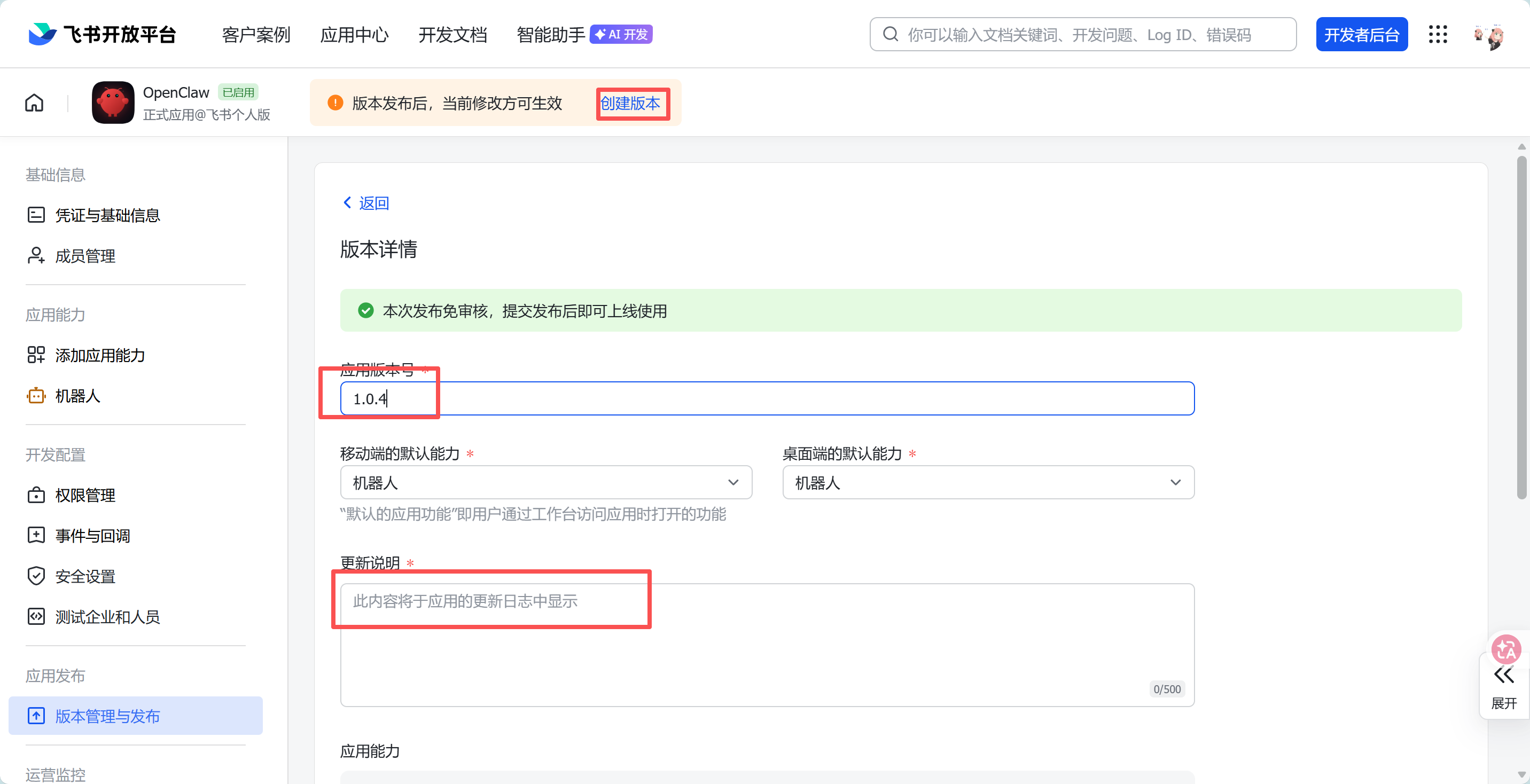Expand 桌面端的默认能力 dropdown
The image size is (1530, 784).
(x=988, y=482)
